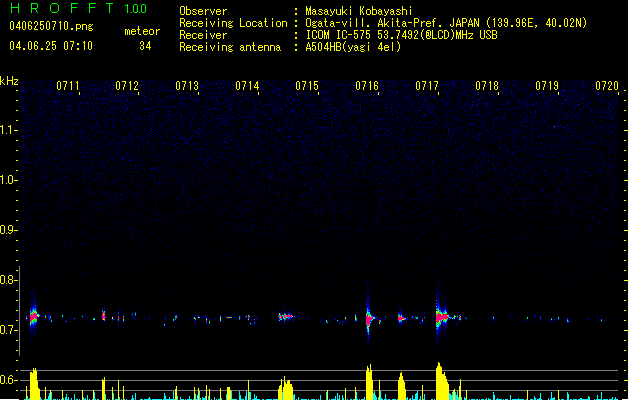Viewport: 629px width, 400px height.
Task: Click the meteor echo just before 0711
Action: (33, 316)
